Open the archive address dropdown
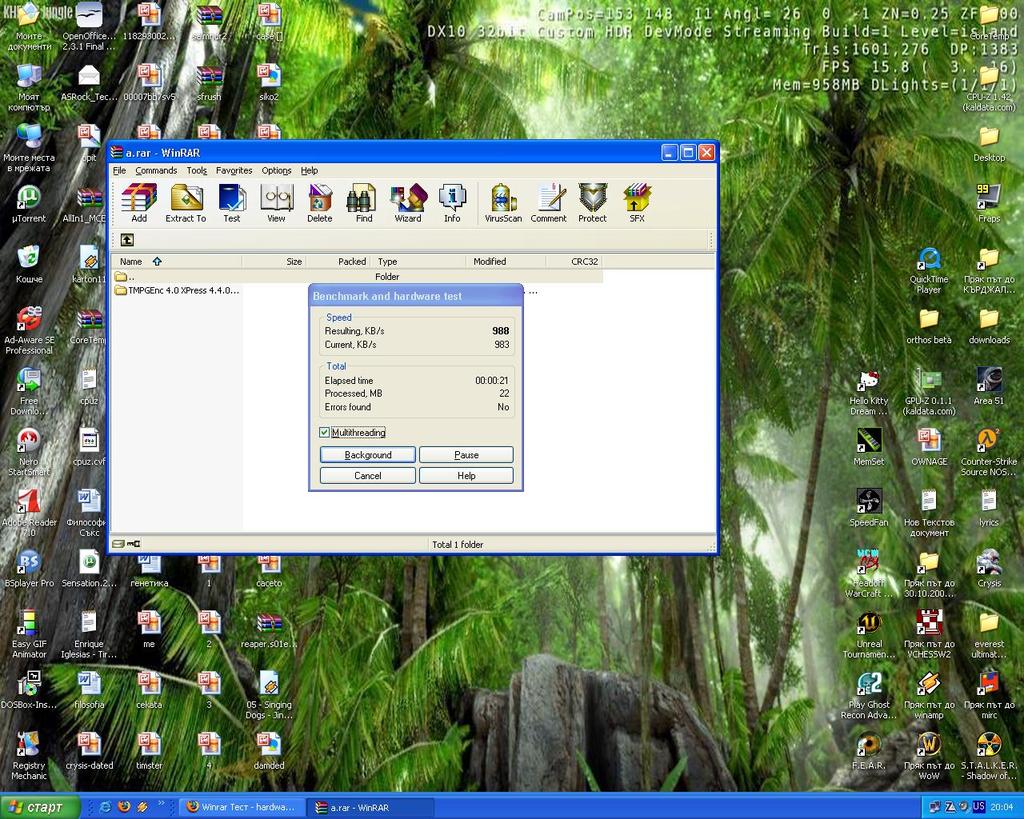The height and width of the screenshot is (819, 1024). tap(706, 240)
